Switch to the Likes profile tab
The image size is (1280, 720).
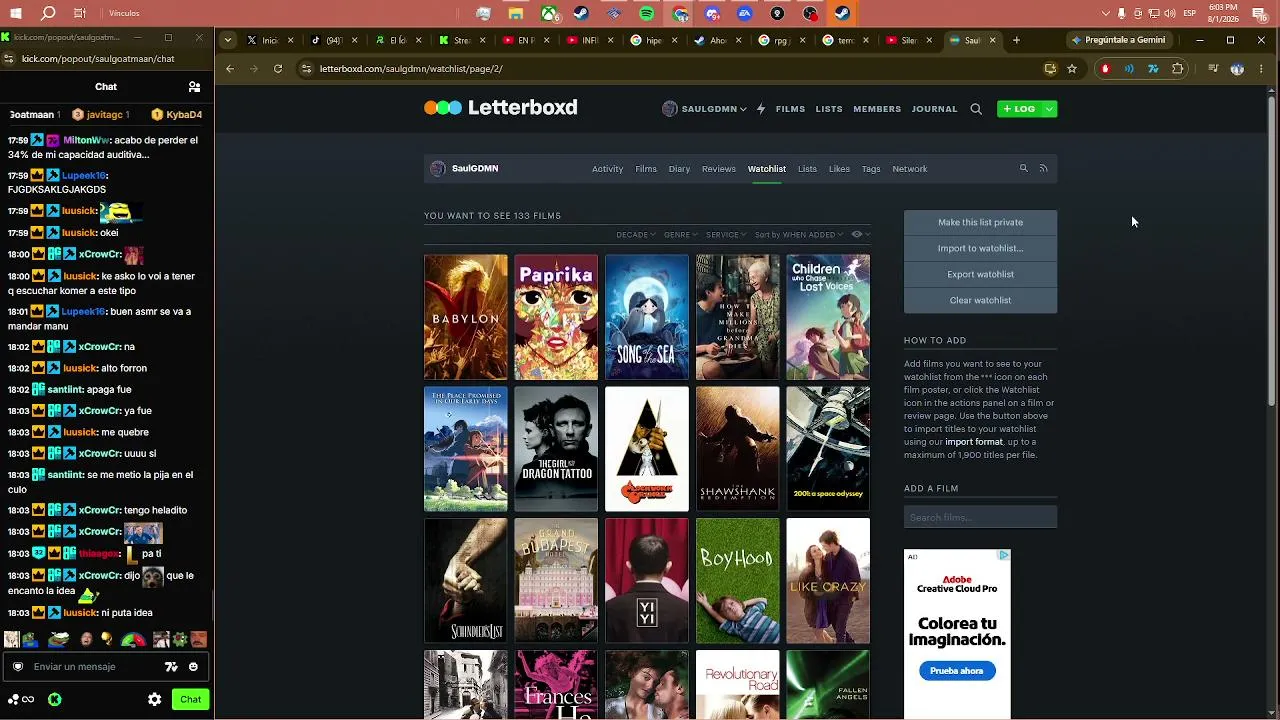tap(839, 169)
